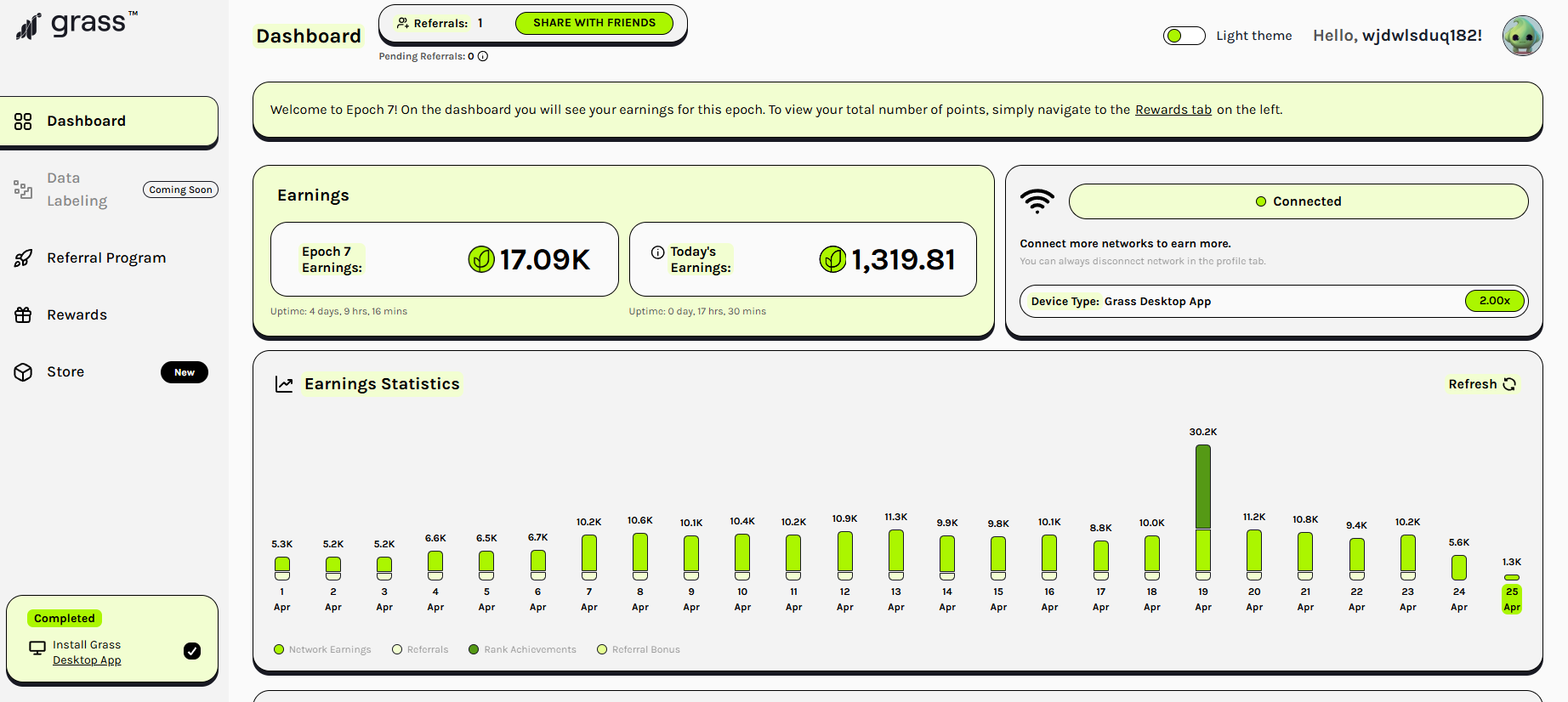Image resolution: width=1568 pixels, height=702 pixels.
Task: Click the Earnings Statistics chart icon
Action: 284,384
